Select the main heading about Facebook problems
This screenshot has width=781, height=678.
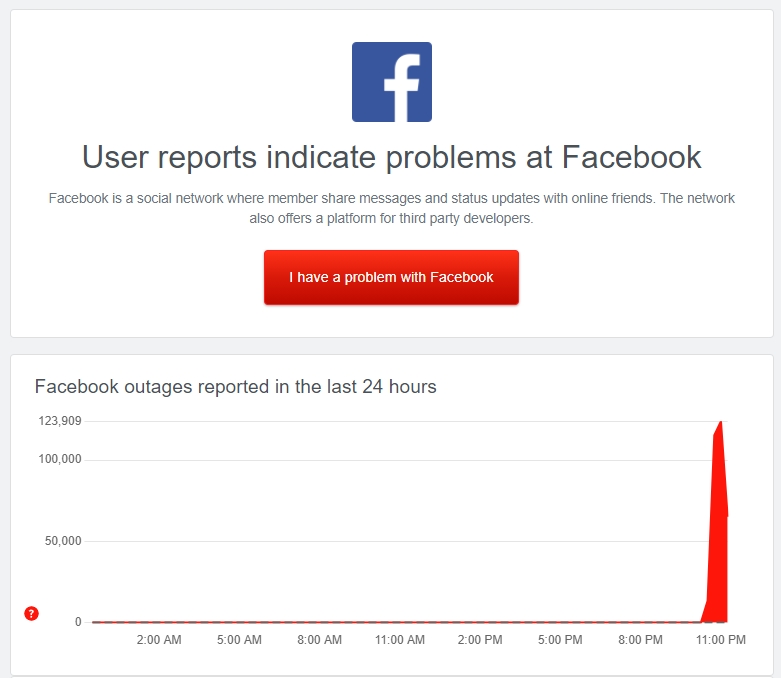391,157
